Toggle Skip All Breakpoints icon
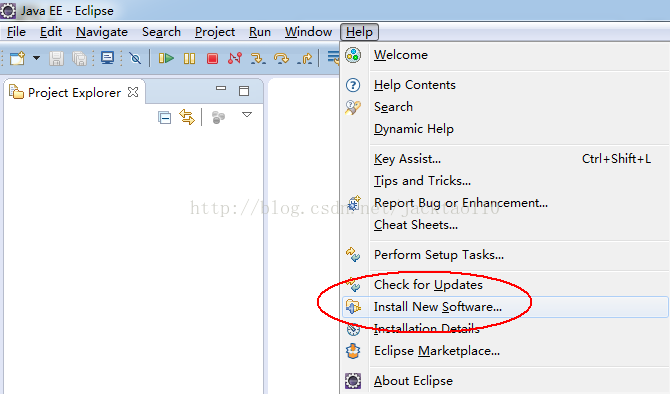The height and width of the screenshot is (394, 670). click(135, 58)
